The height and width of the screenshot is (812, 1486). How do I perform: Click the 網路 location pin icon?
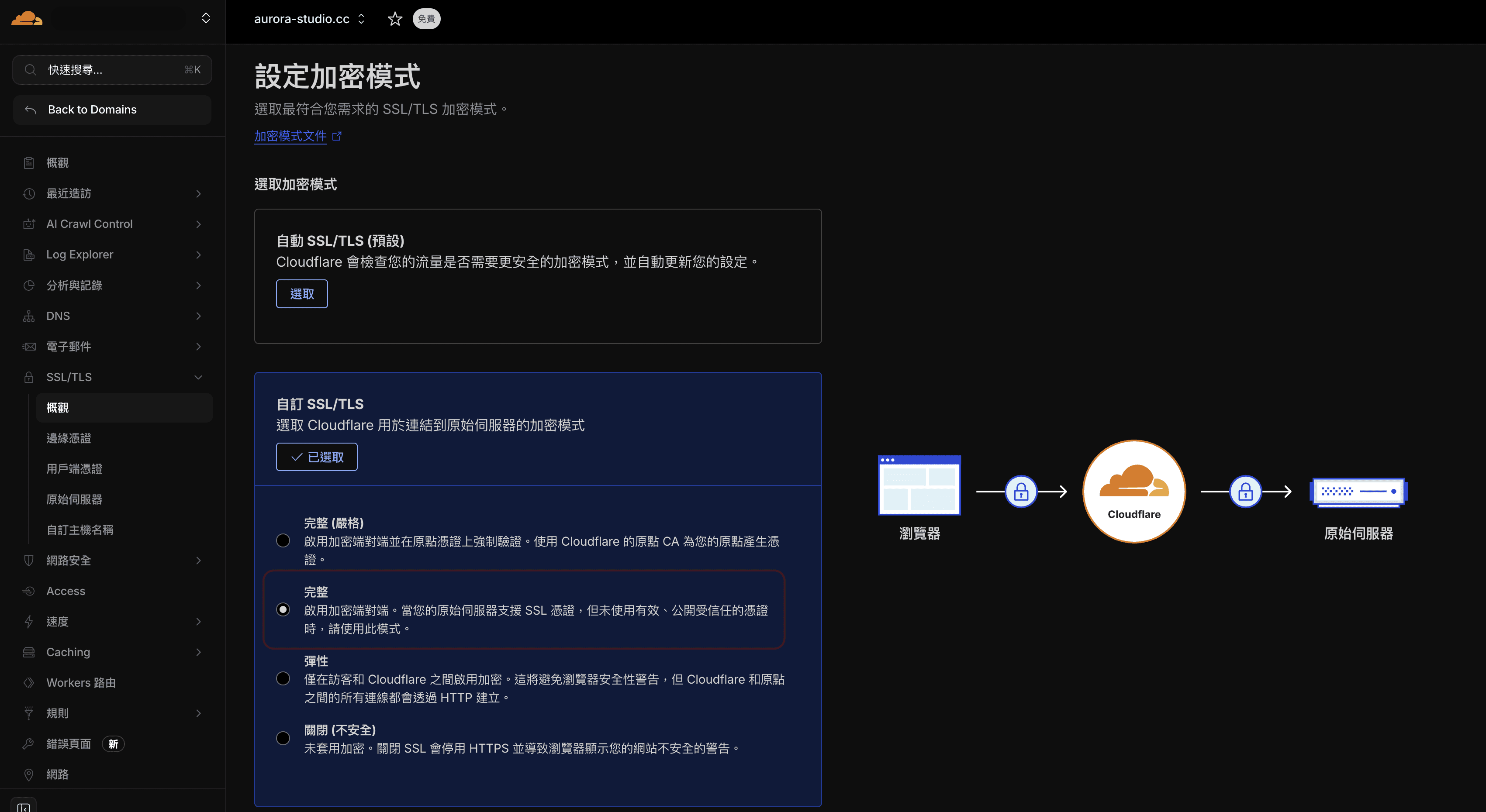[x=29, y=774]
